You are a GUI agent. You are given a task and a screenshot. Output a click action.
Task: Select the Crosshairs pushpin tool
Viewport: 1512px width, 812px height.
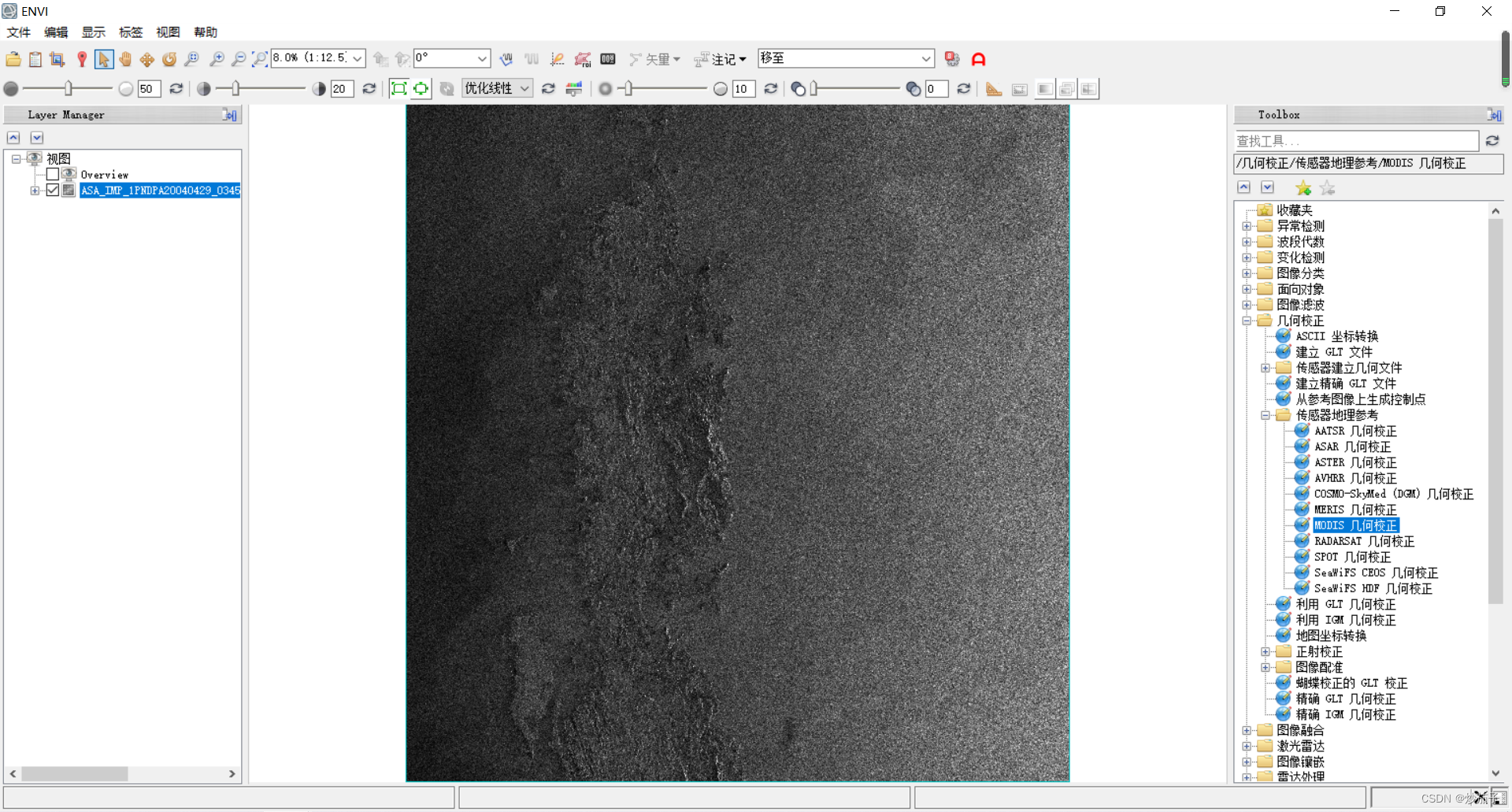click(82, 59)
